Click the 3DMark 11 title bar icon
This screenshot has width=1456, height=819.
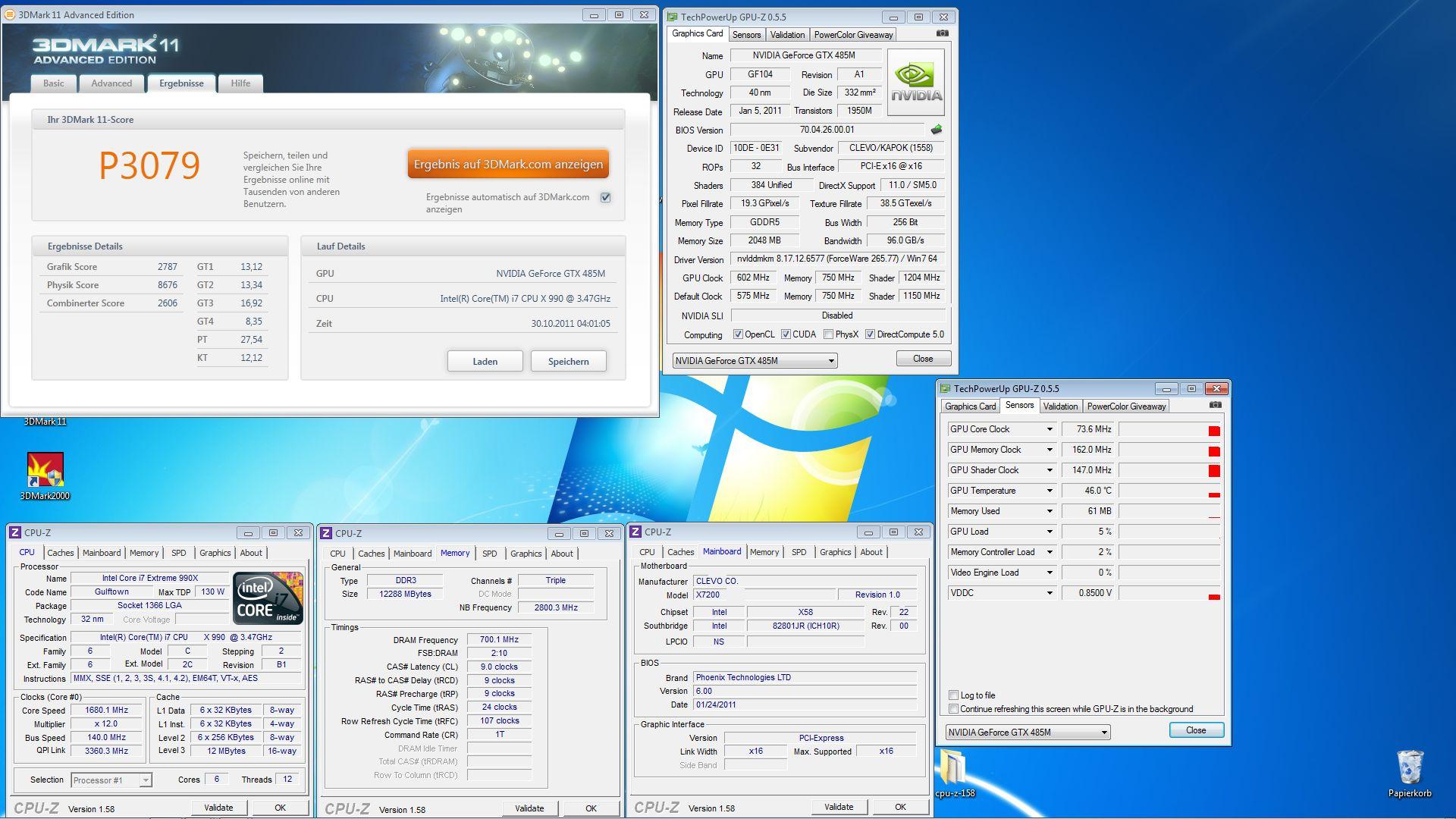10,14
